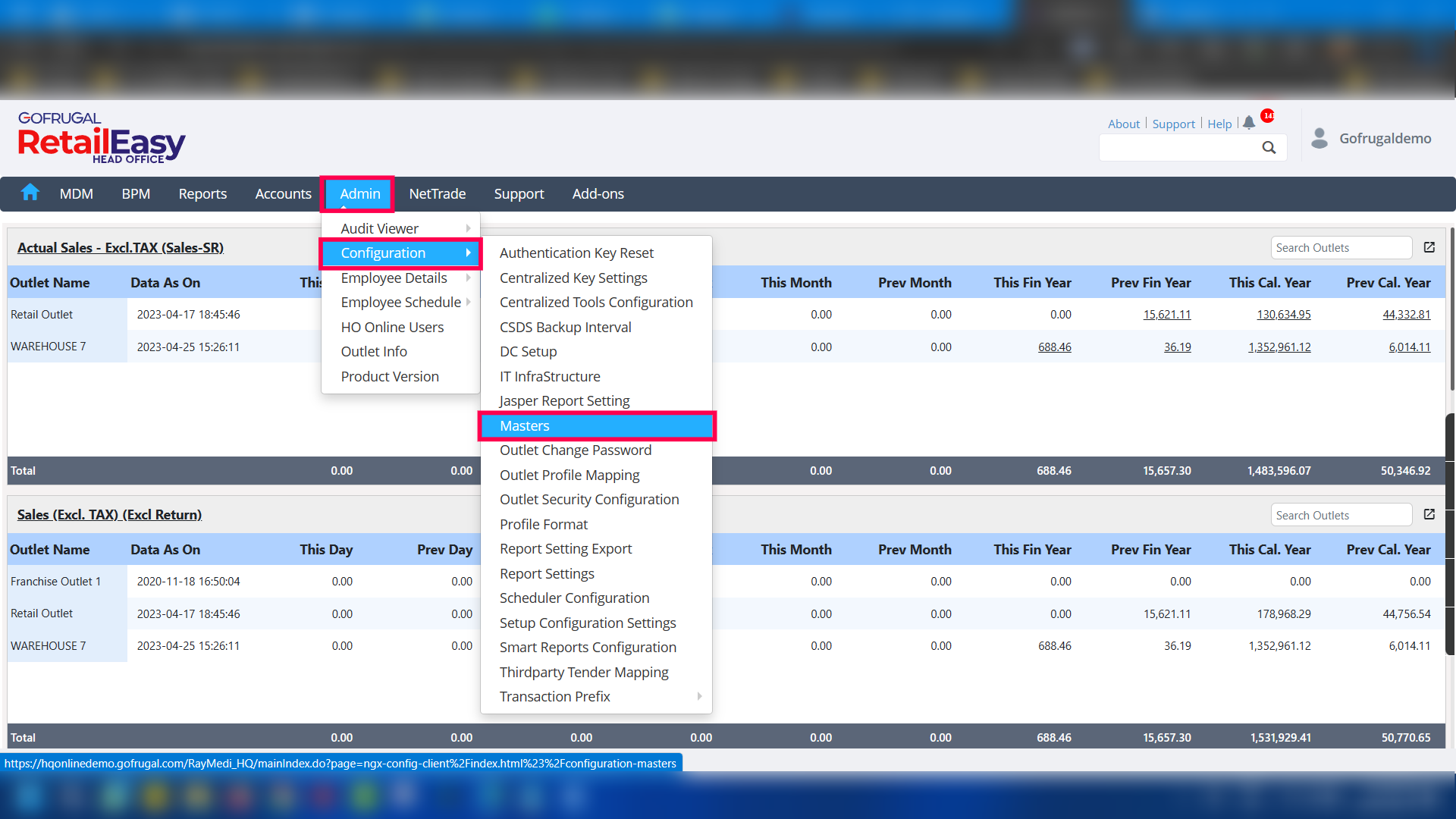The width and height of the screenshot is (1456, 819).
Task: Click the top Search Outlets field
Action: point(1340,247)
